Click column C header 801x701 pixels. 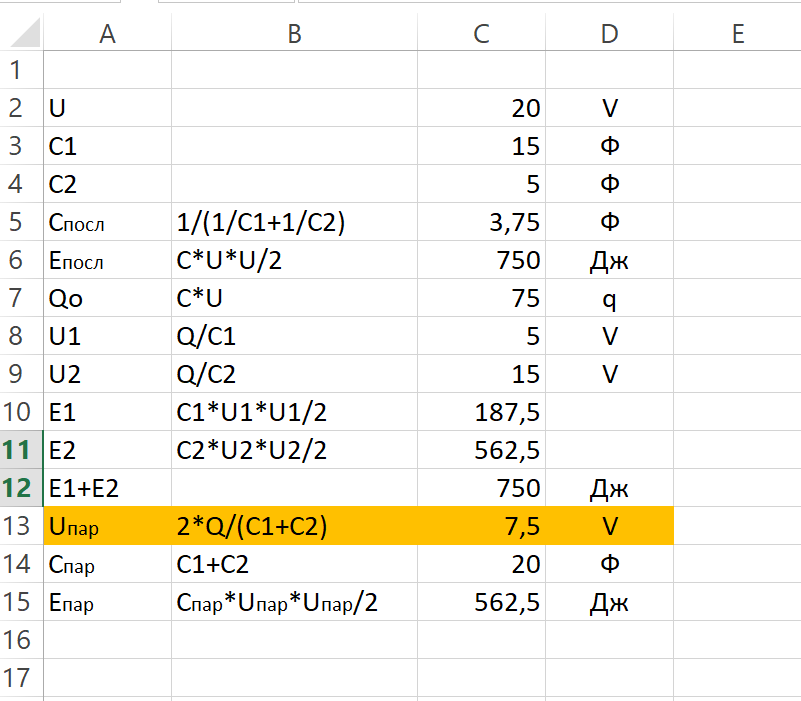pos(481,35)
